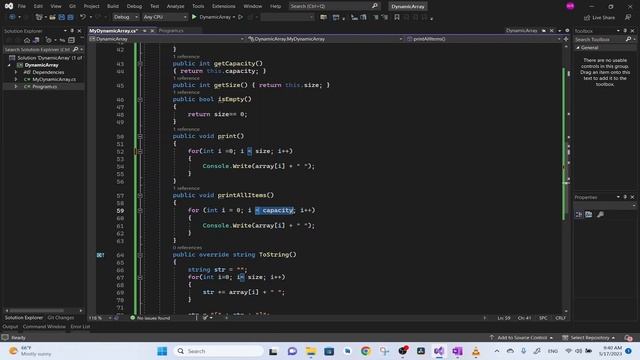640x360 pixels.
Task: Expand the MyDynamicArray.cs tree node
Action: coord(16,80)
